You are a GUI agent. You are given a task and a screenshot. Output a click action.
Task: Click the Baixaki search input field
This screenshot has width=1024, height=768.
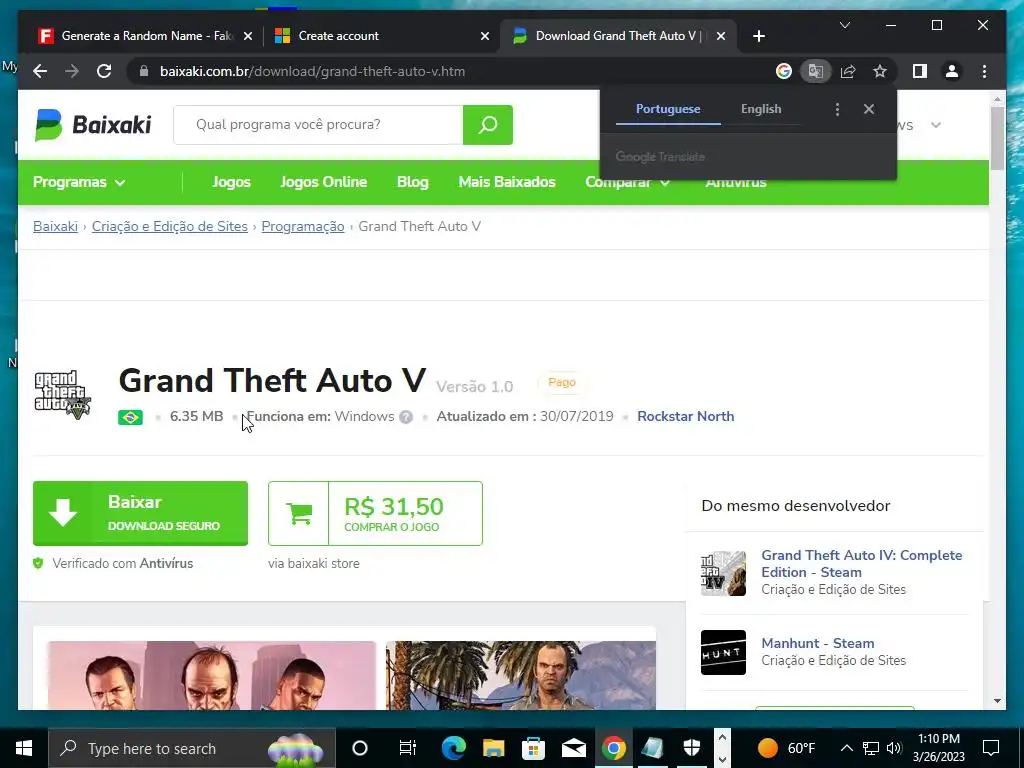tap(318, 125)
